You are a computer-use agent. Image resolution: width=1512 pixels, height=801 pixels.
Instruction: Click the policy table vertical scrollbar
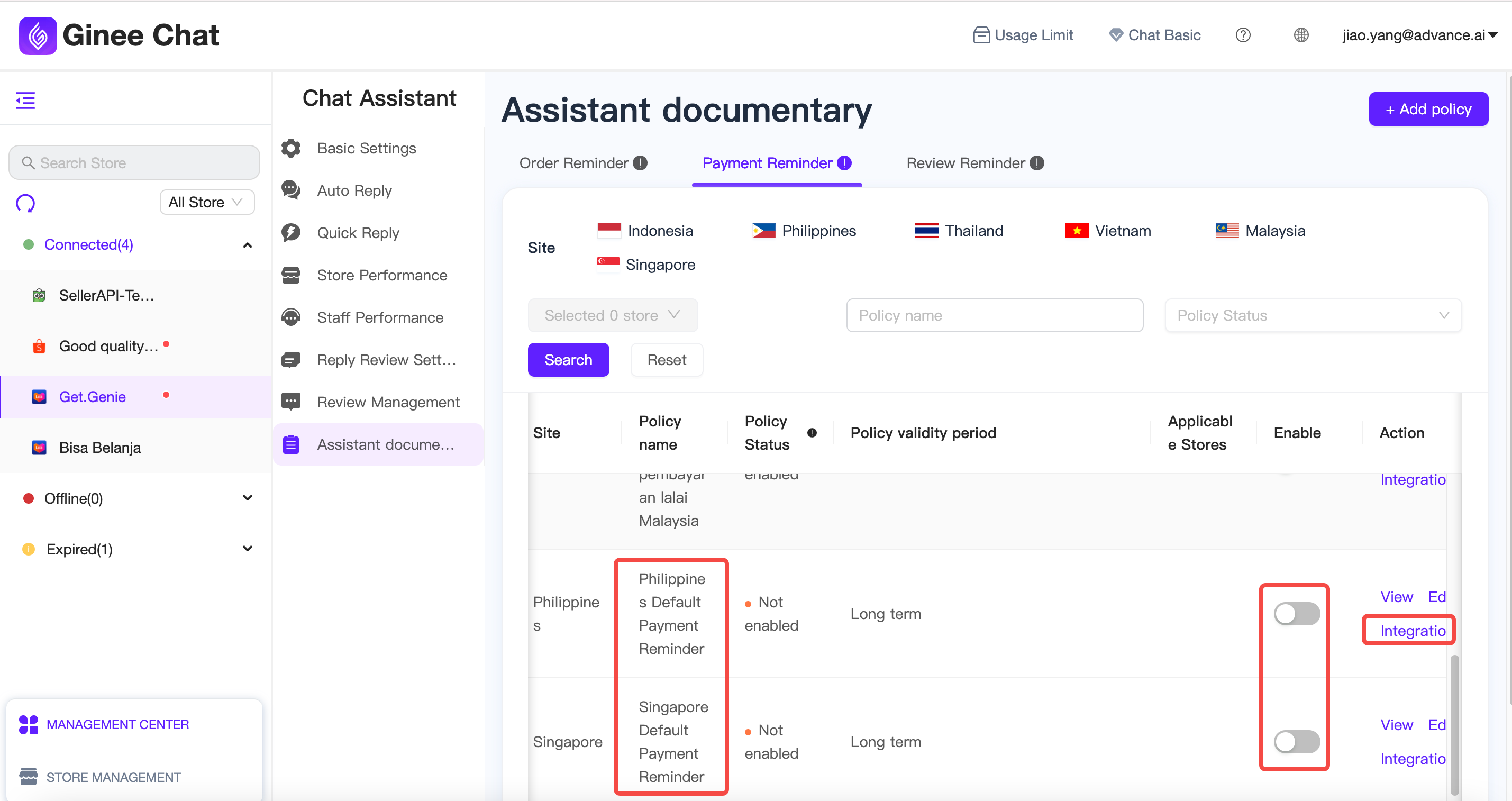[x=1454, y=725]
